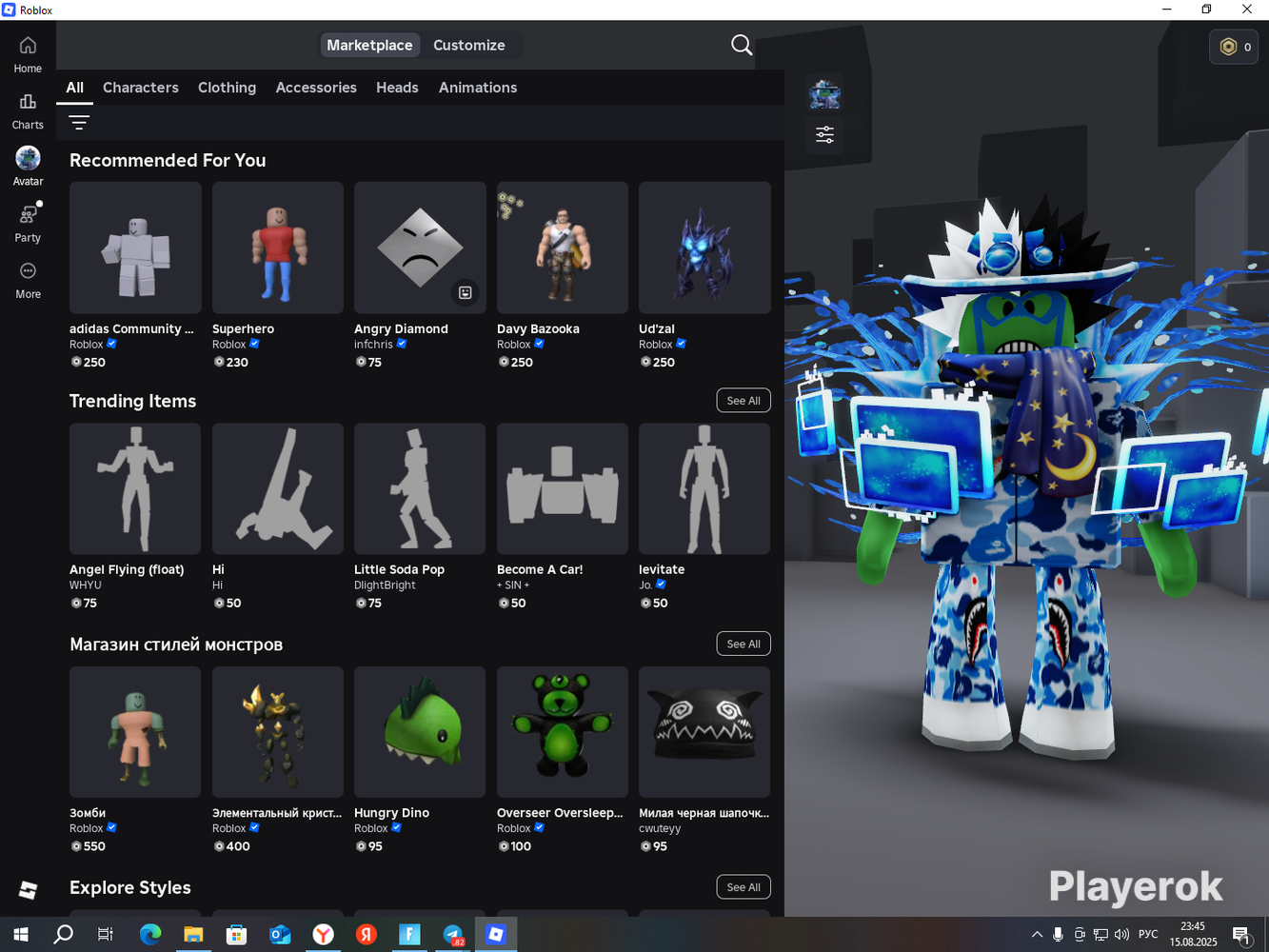This screenshot has width=1269, height=952.
Task: Click the WHYU creator link
Action: (85, 585)
